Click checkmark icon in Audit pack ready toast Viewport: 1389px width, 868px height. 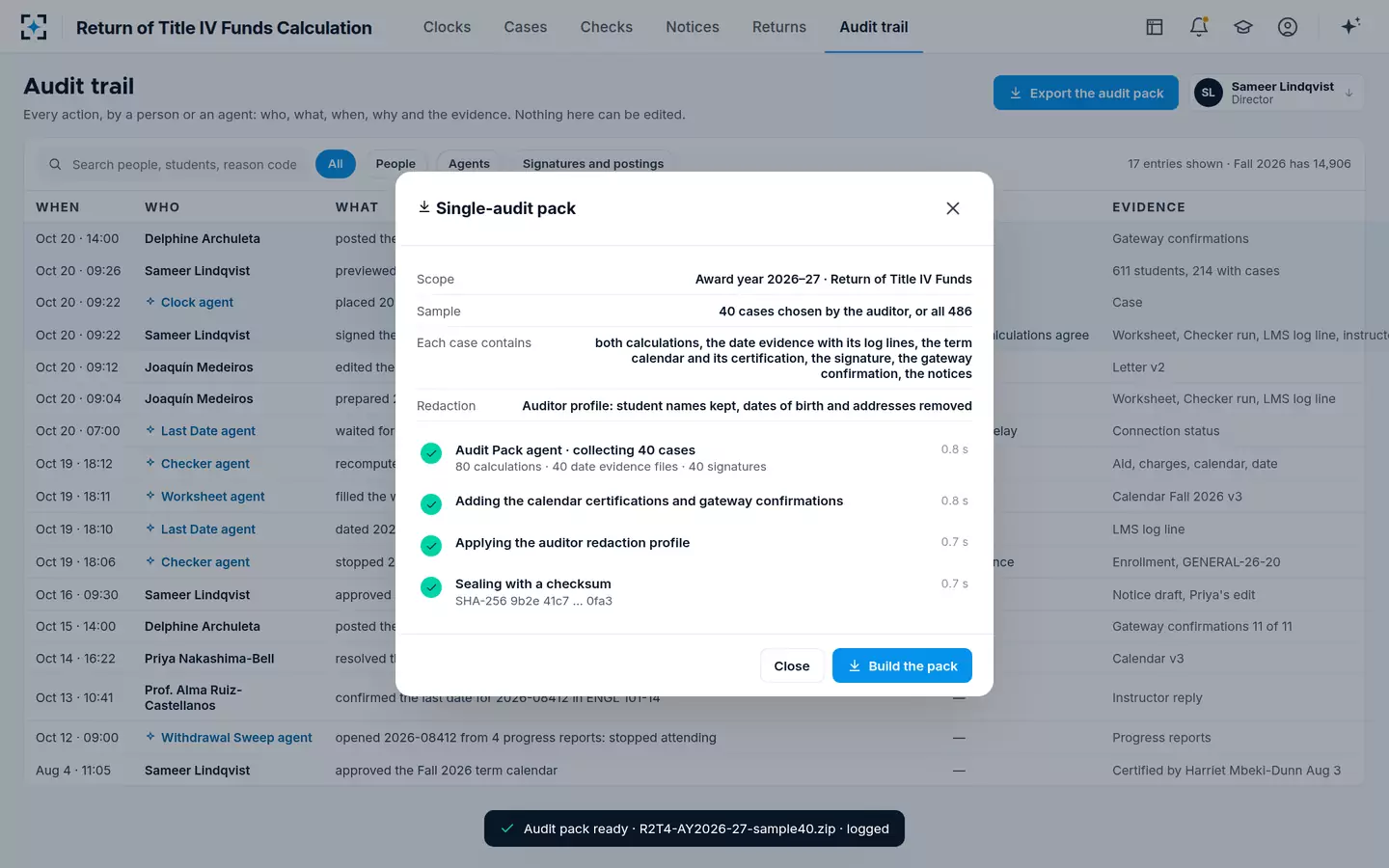[x=507, y=828]
